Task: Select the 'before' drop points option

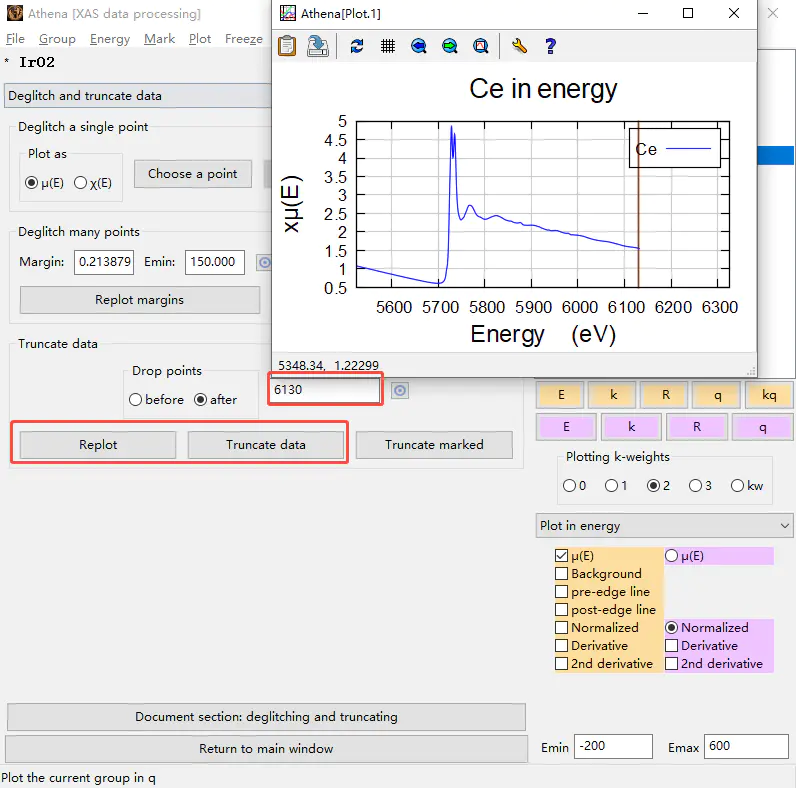Action: click(x=136, y=400)
